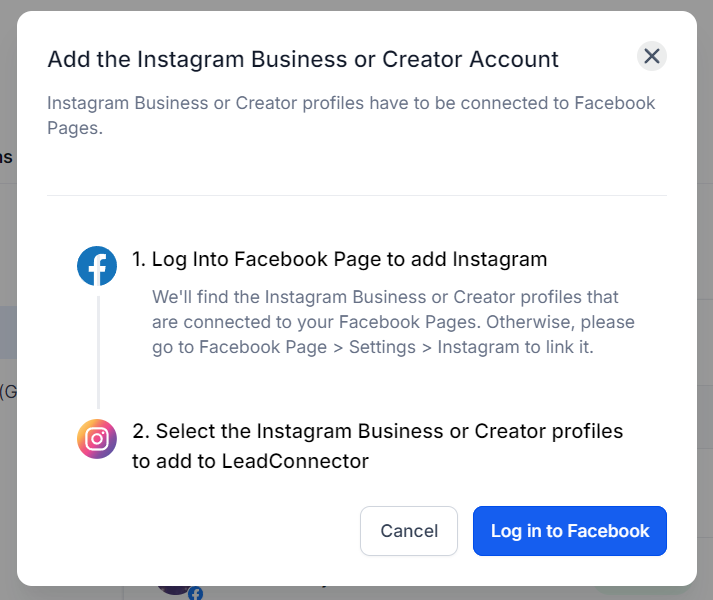Click the cut-off '(G' text at left edge

[7, 391]
